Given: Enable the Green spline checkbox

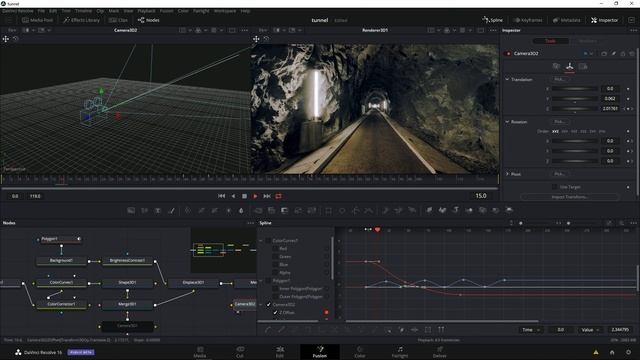Looking at the screenshot, I should click(275, 257).
